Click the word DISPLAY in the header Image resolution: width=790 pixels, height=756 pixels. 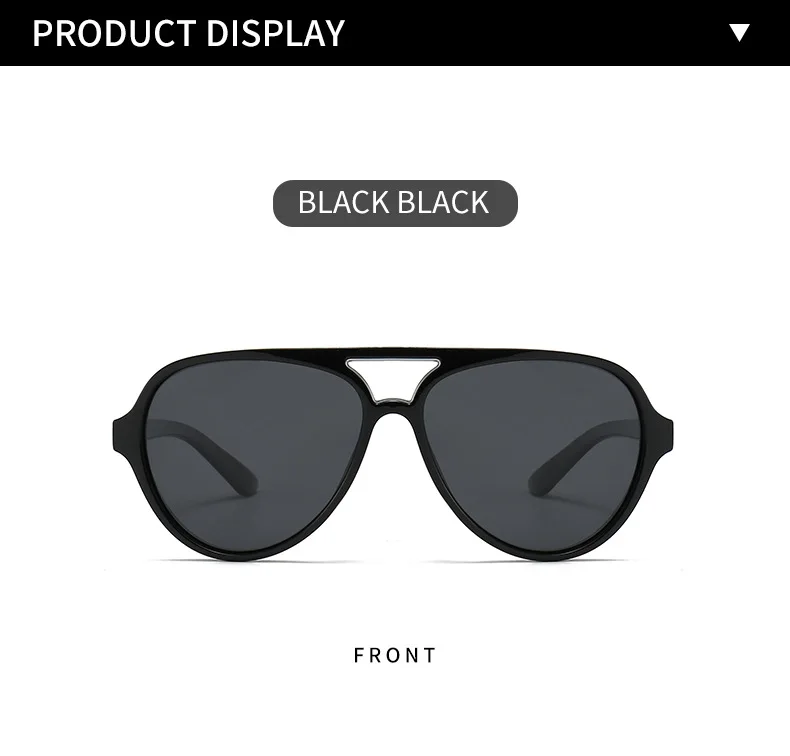pos(275,33)
